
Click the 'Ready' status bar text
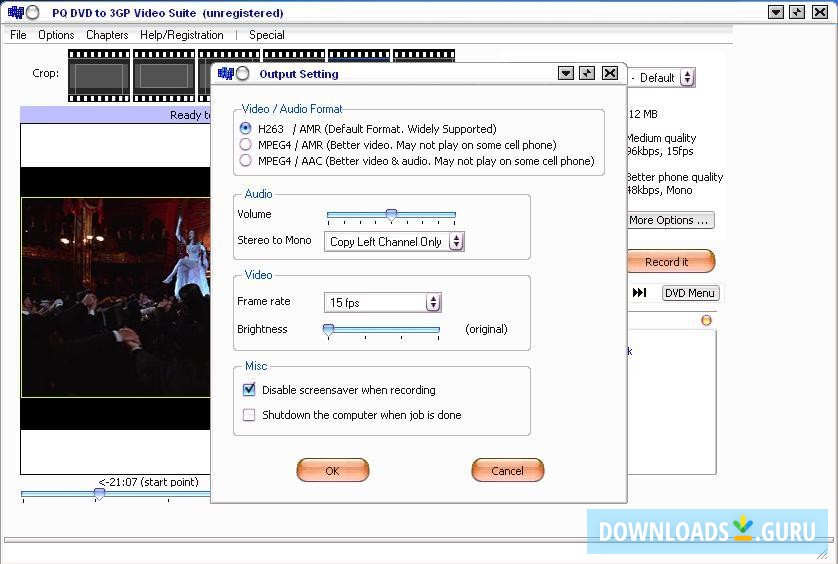coord(189,115)
